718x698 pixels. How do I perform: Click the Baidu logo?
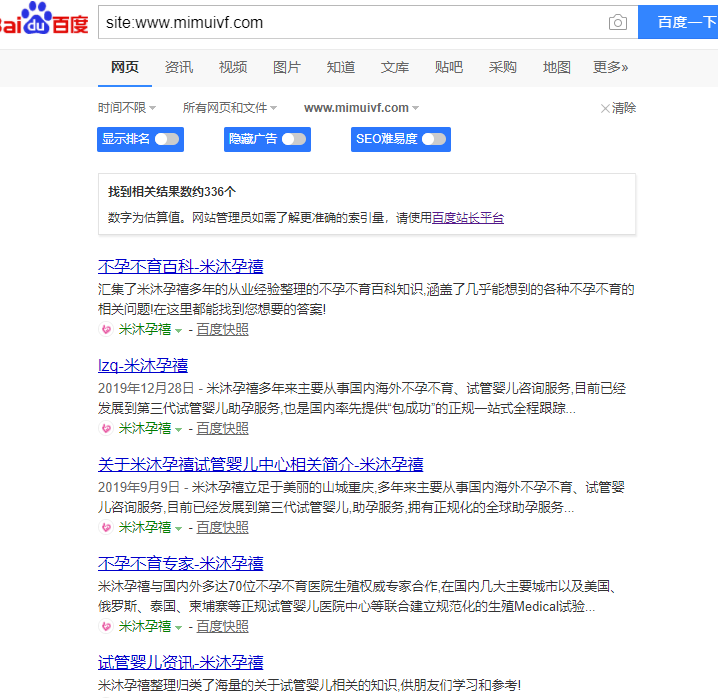click(x=44, y=19)
